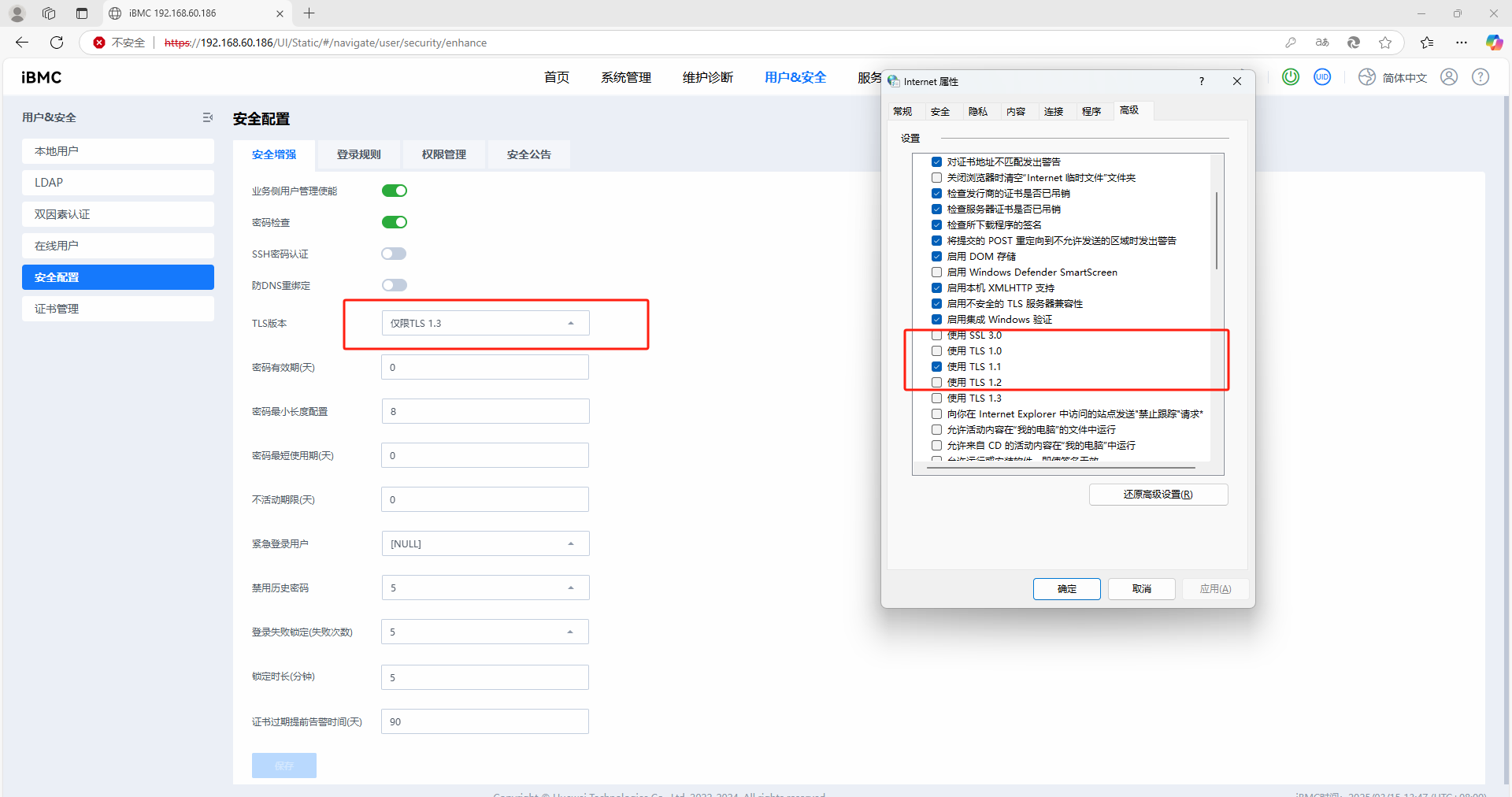This screenshot has width=1512, height=797.
Task: Open the 紧急登录用户 dropdown
Action: (485, 543)
